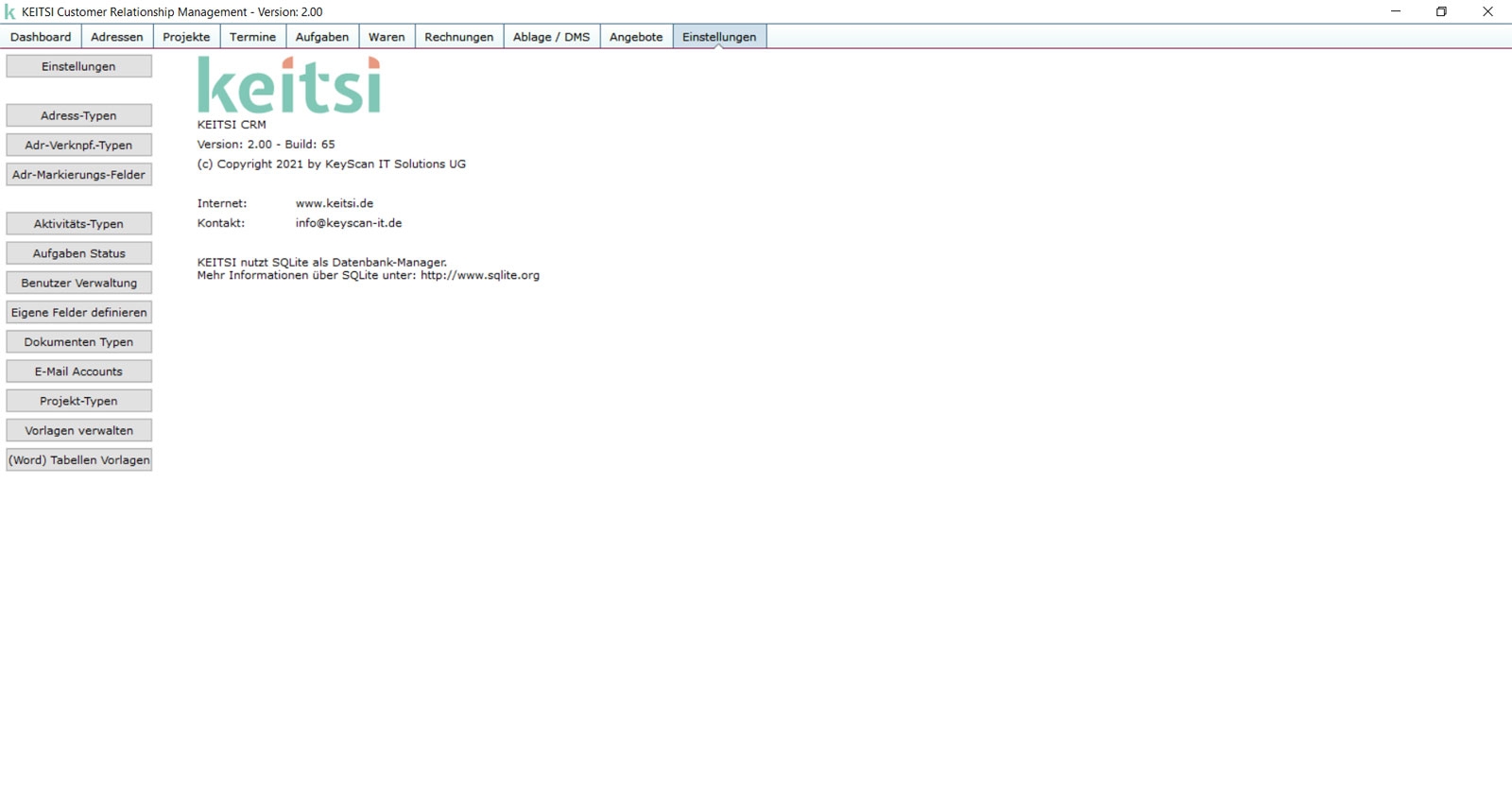Open the Termine tab
The width and height of the screenshot is (1512, 811).
[253, 37]
